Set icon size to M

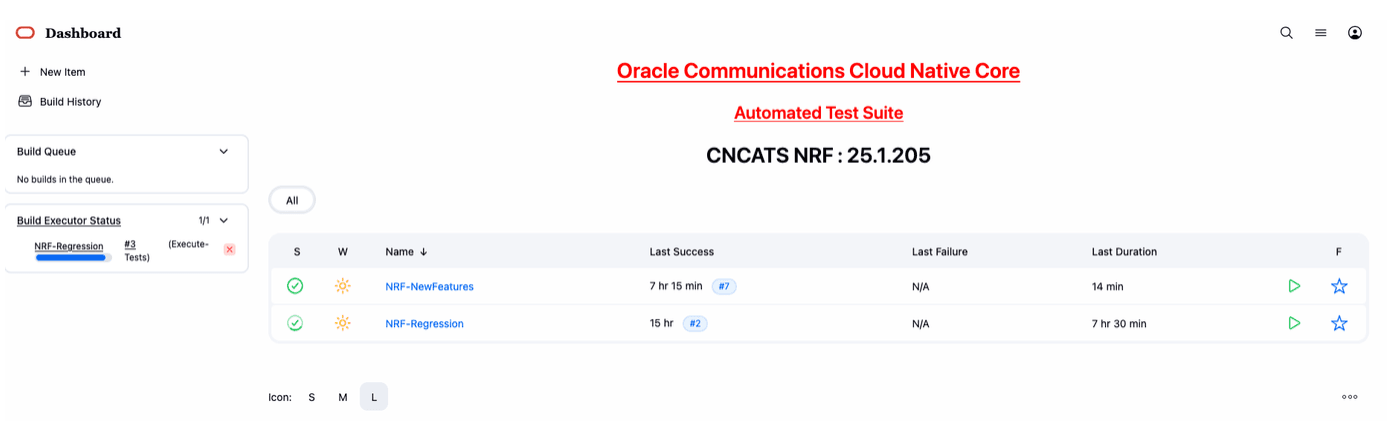pyautogui.click(x=342, y=397)
